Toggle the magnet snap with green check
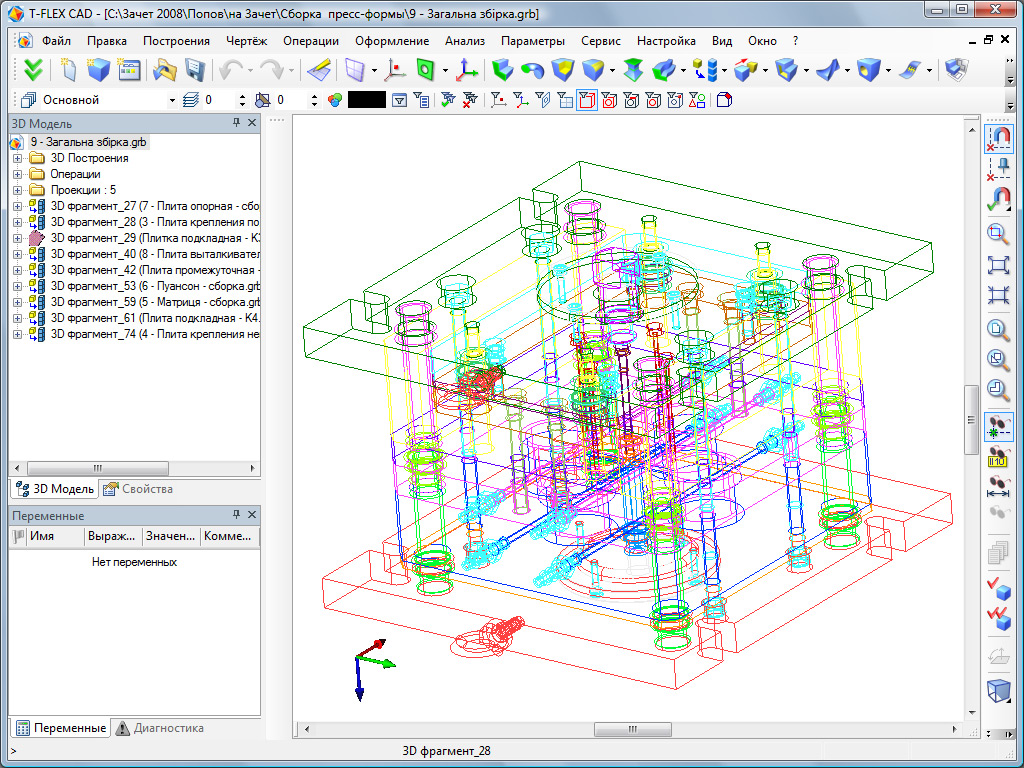This screenshot has width=1024, height=768. (998, 199)
